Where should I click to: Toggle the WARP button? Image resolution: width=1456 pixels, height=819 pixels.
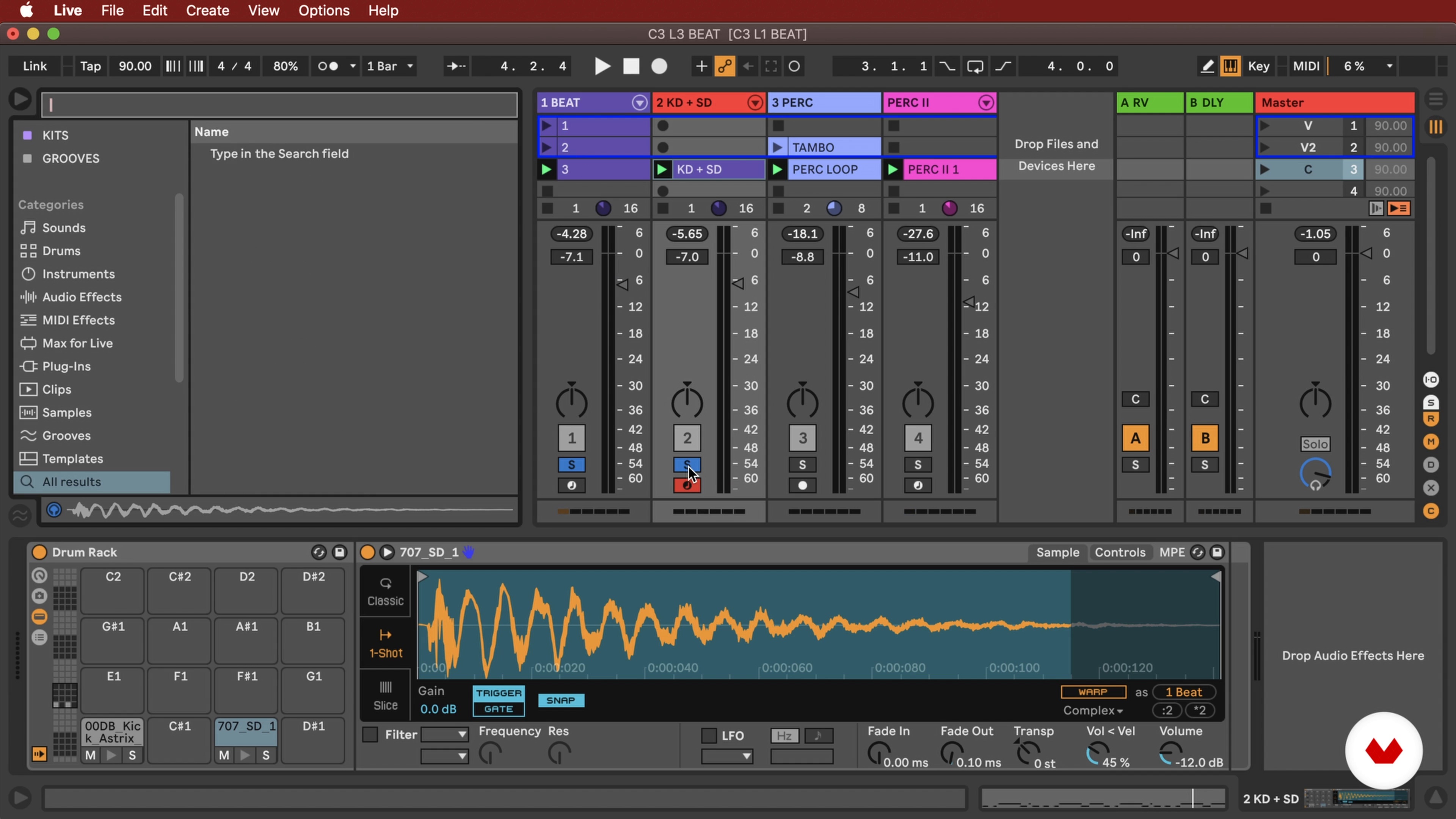(x=1092, y=692)
